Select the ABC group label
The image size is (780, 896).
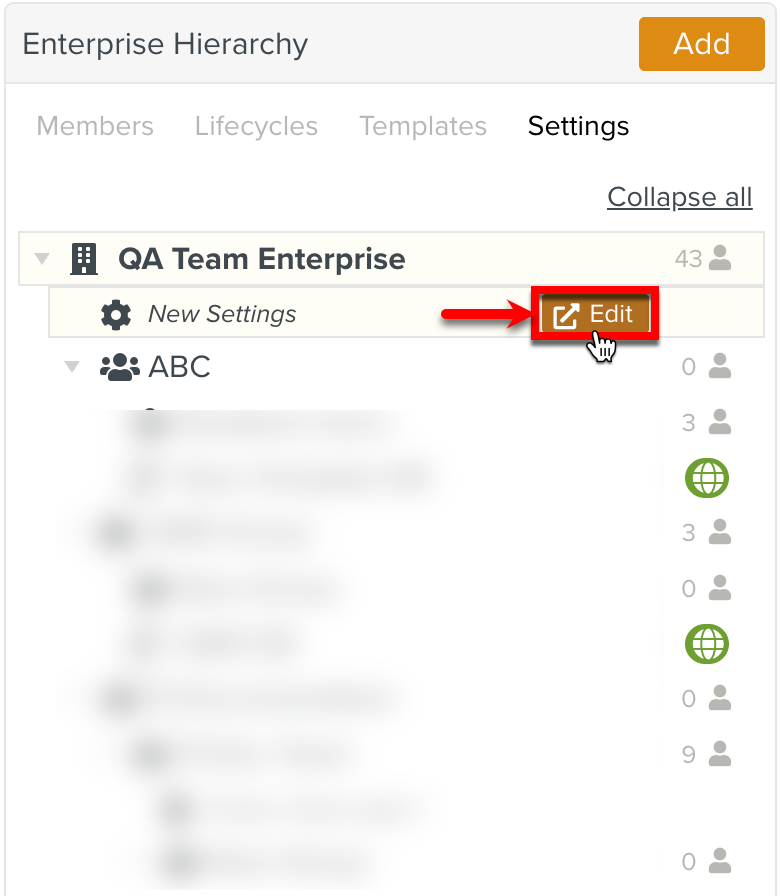180,367
